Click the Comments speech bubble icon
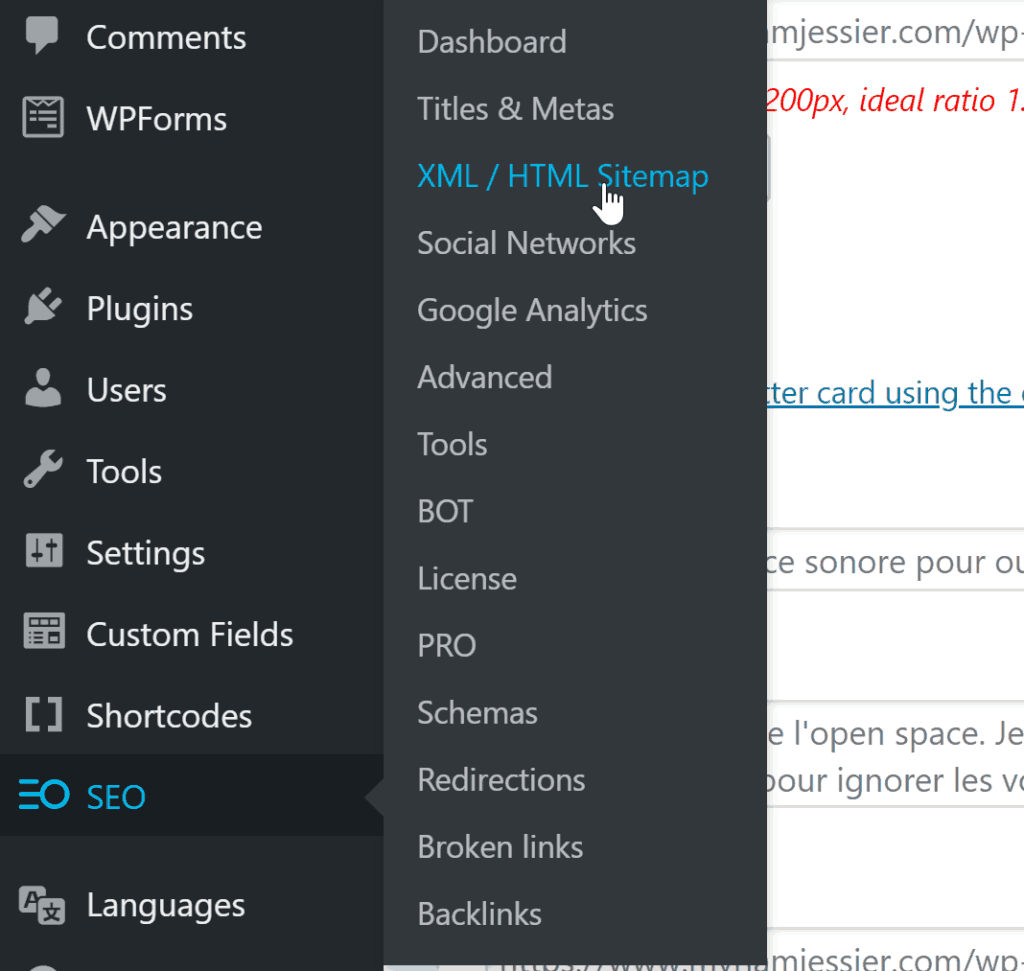This screenshot has height=971, width=1024. 42,35
